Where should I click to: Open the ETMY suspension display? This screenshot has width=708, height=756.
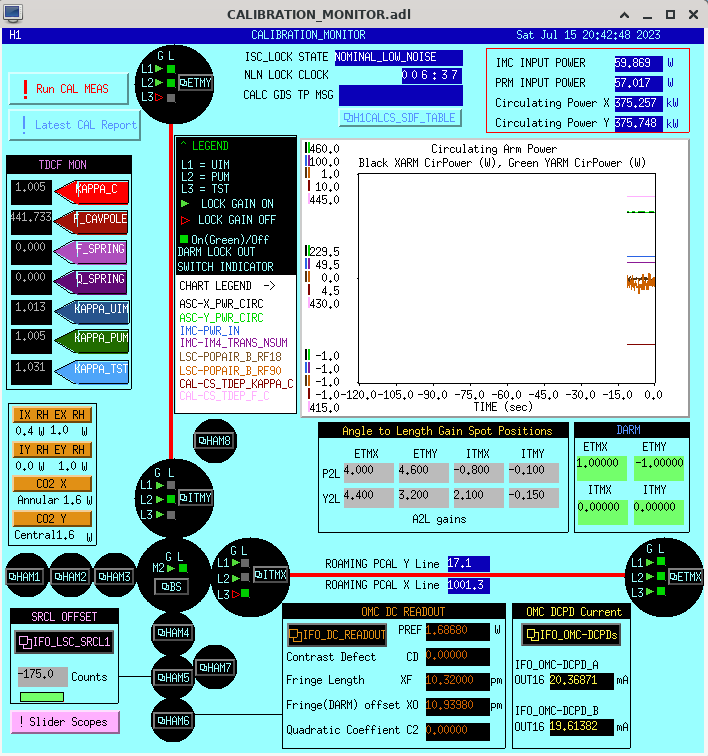196,83
